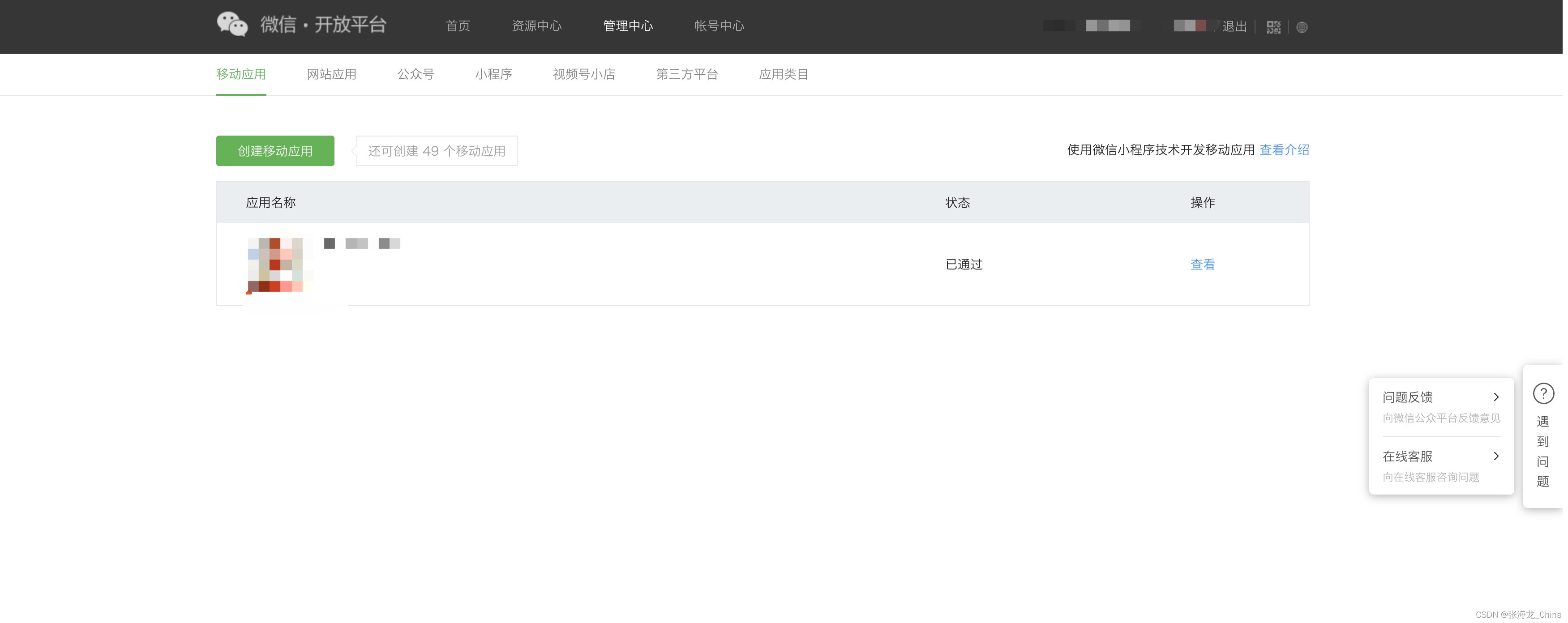Switch to 网站应用 tab
Screen dimensions: 1568x623
click(331, 74)
